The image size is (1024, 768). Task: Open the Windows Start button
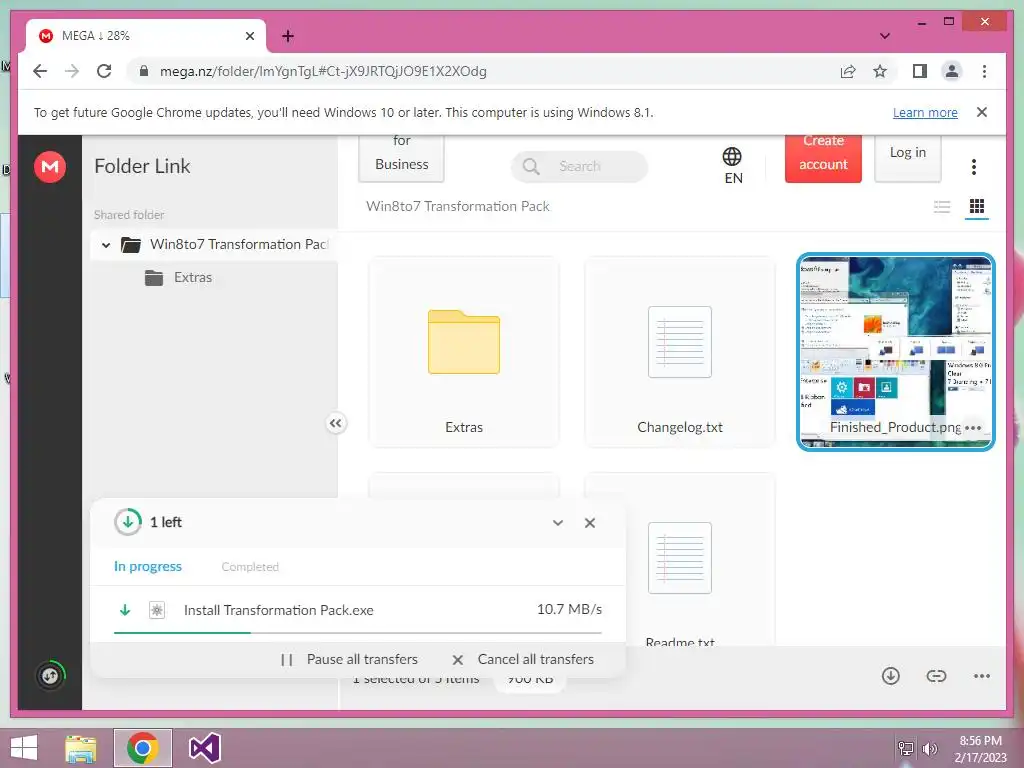(24, 748)
